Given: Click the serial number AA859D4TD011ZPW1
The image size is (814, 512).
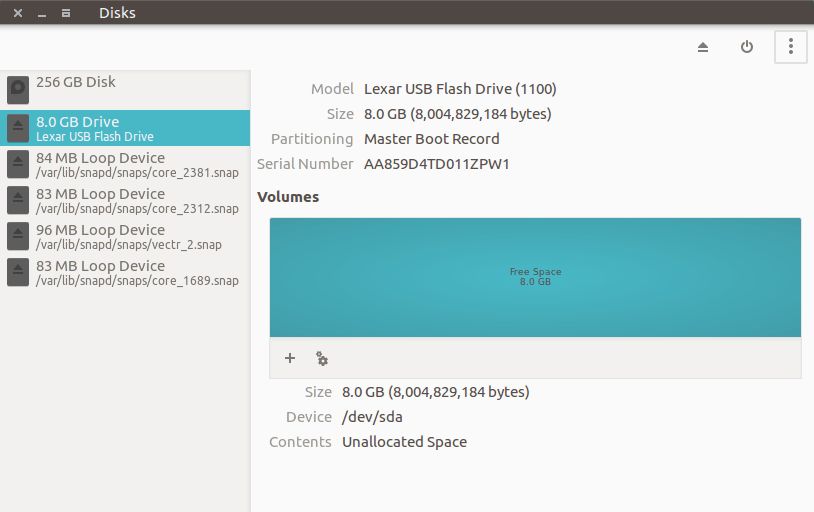Looking at the screenshot, I should coord(436,164).
